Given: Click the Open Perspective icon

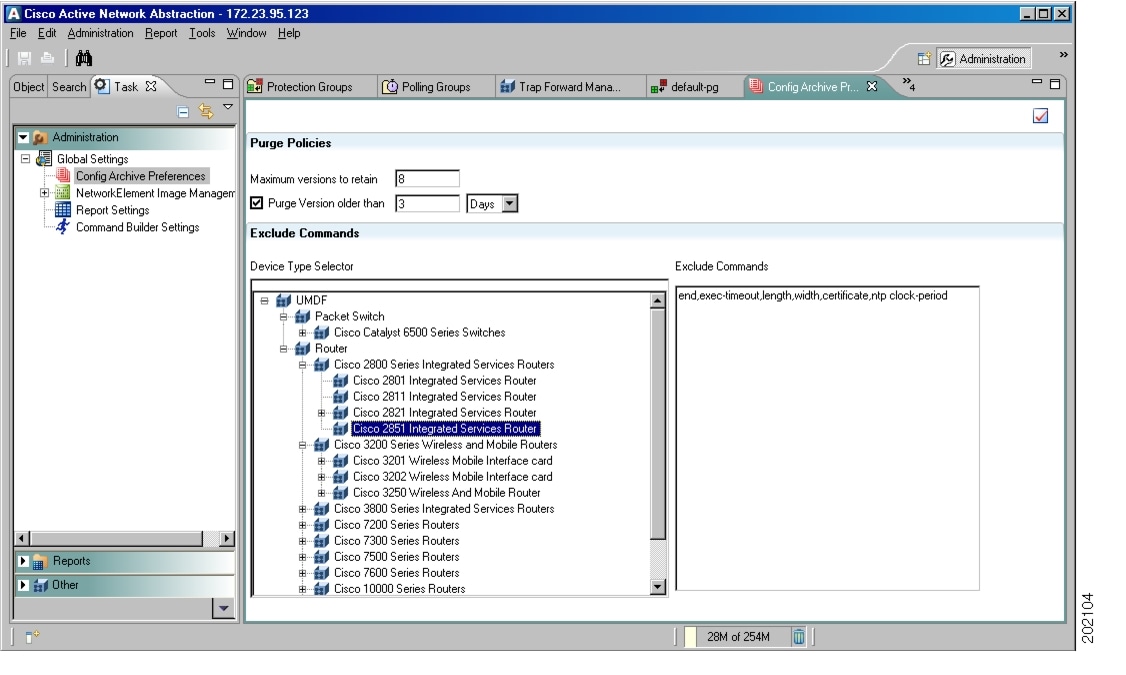Looking at the screenshot, I should (x=923, y=59).
